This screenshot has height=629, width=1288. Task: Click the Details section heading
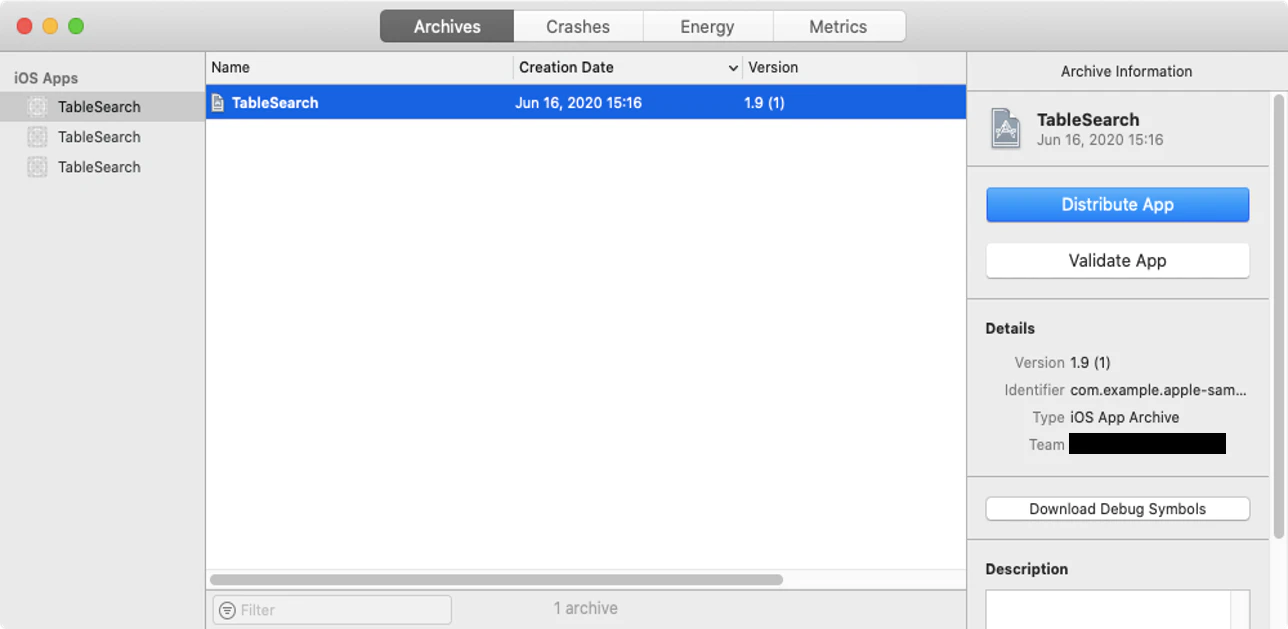[x=1010, y=328]
